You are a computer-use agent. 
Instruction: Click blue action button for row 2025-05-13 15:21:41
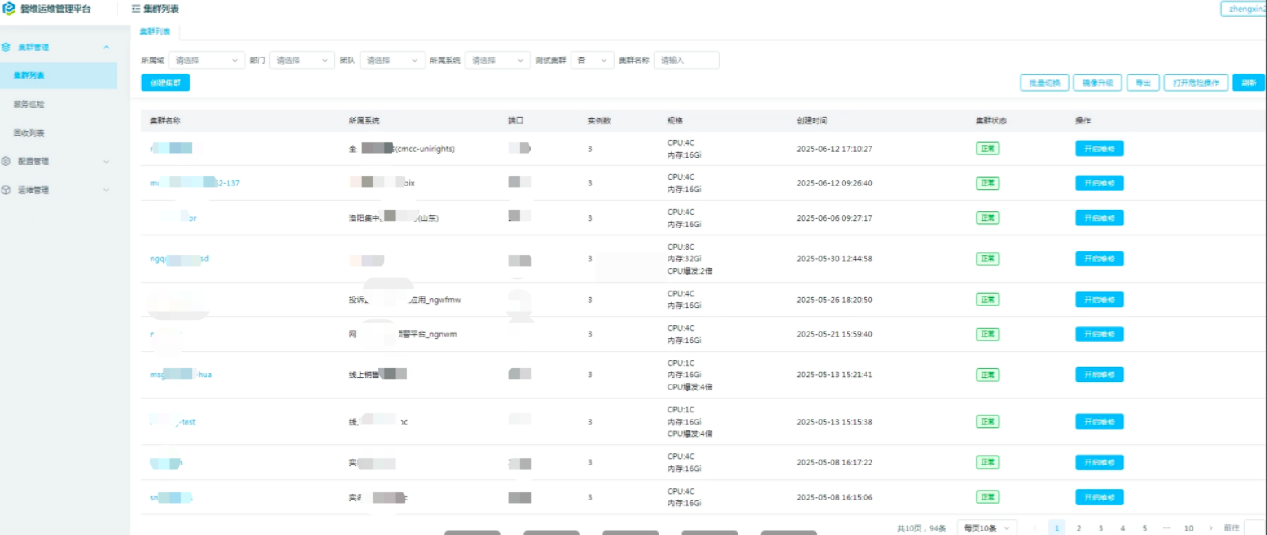pos(1099,375)
